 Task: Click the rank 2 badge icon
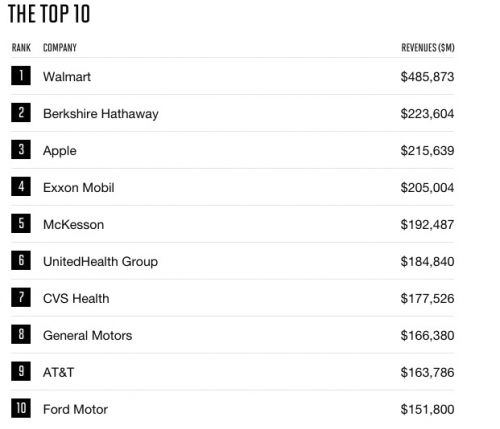coord(21,113)
